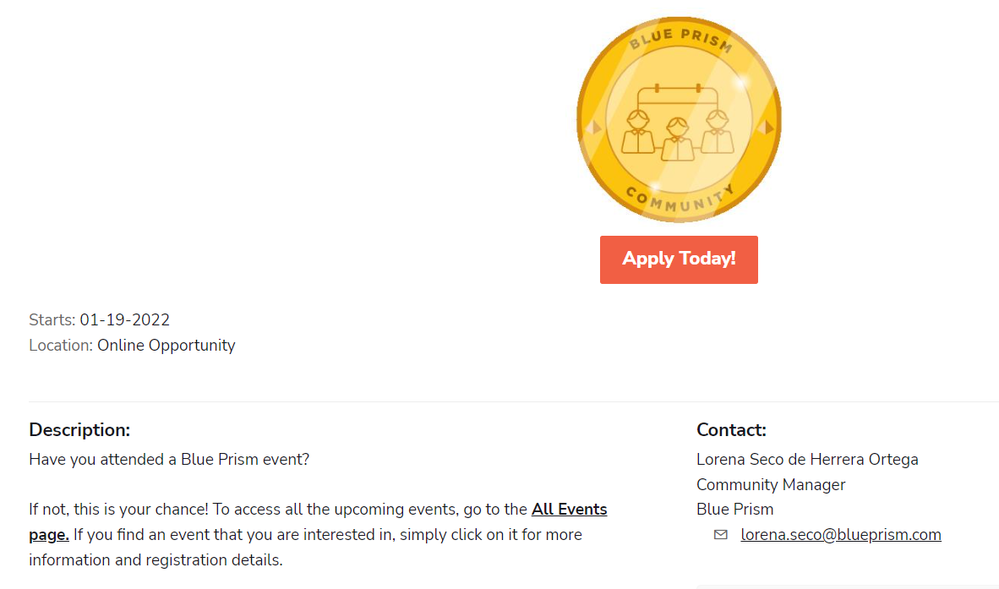999x589 pixels.
Task: Click the envelope icon beside the email
Action: pyautogui.click(x=720, y=535)
